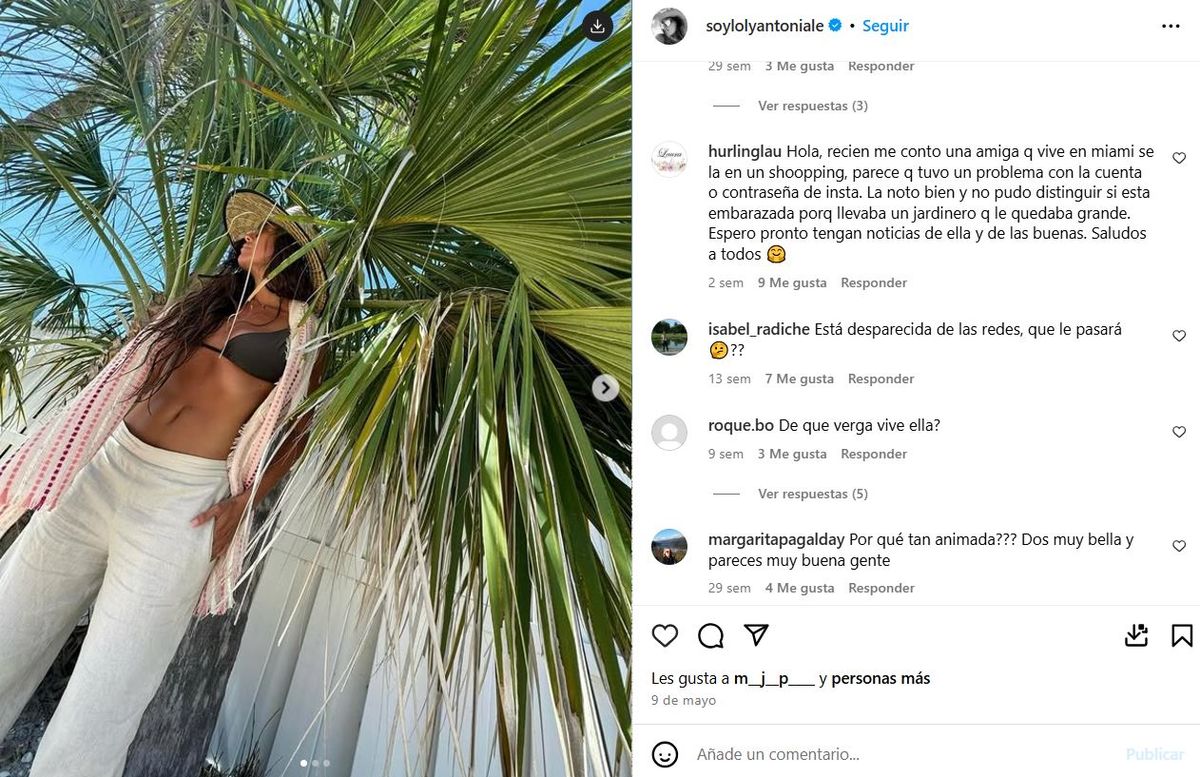Like roque.bo's comment heart
This screenshot has height=777, width=1200.
point(1179,432)
